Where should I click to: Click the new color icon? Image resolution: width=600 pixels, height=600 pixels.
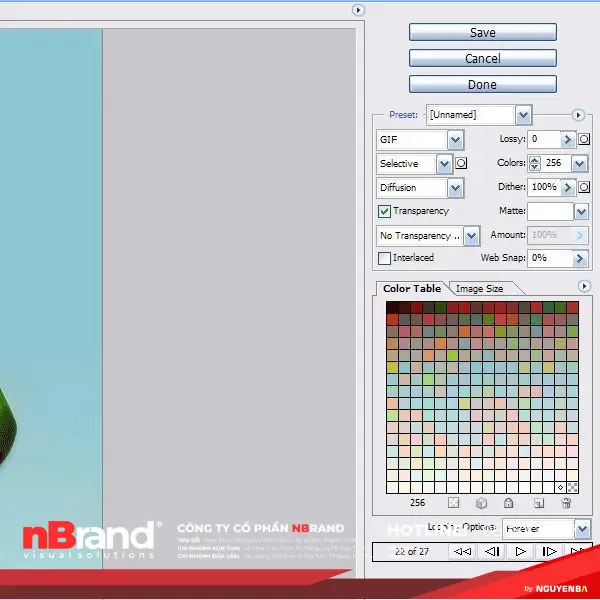coord(538,503)
